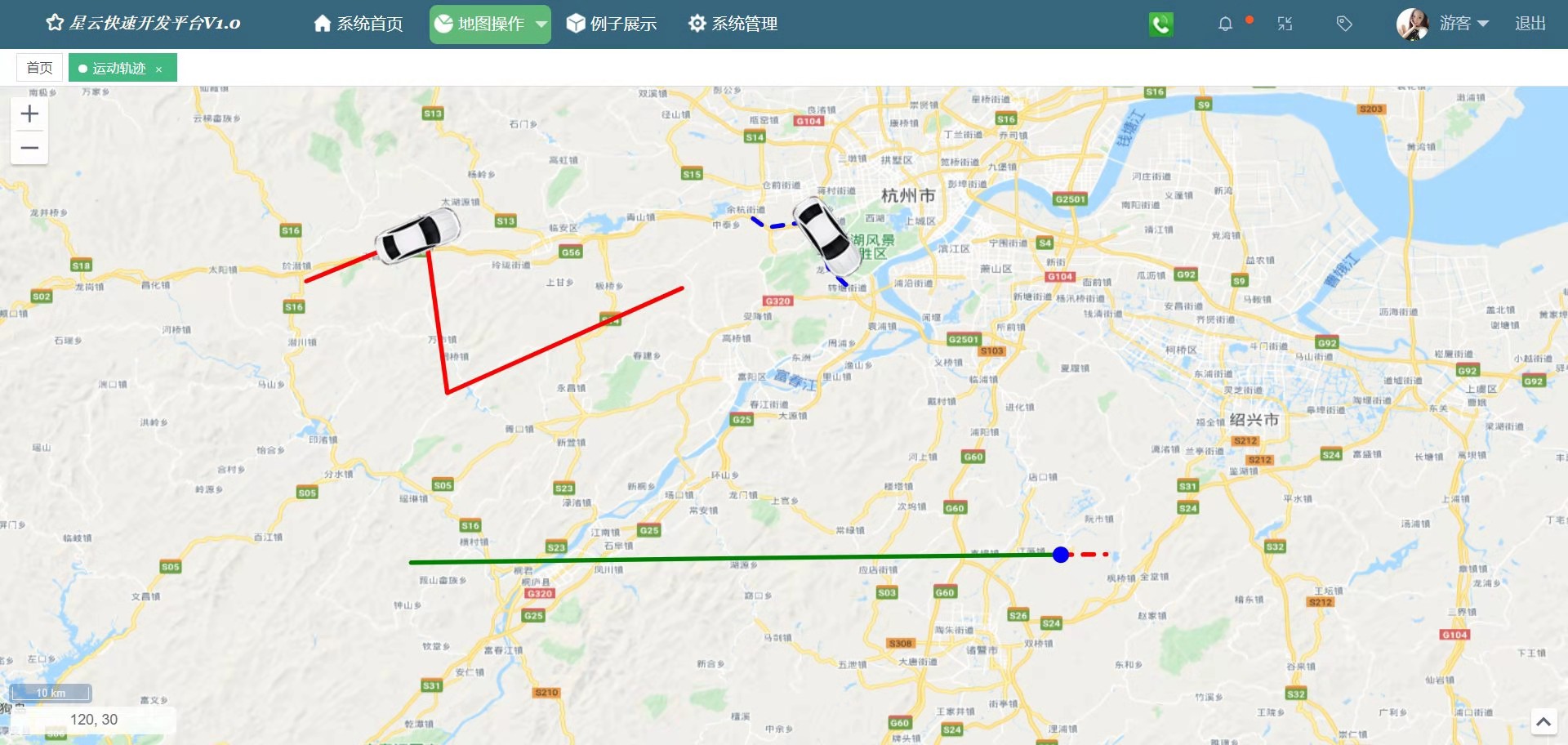Open the notification bell
Screen dimensions: 1568x745
click(1225, 24)
